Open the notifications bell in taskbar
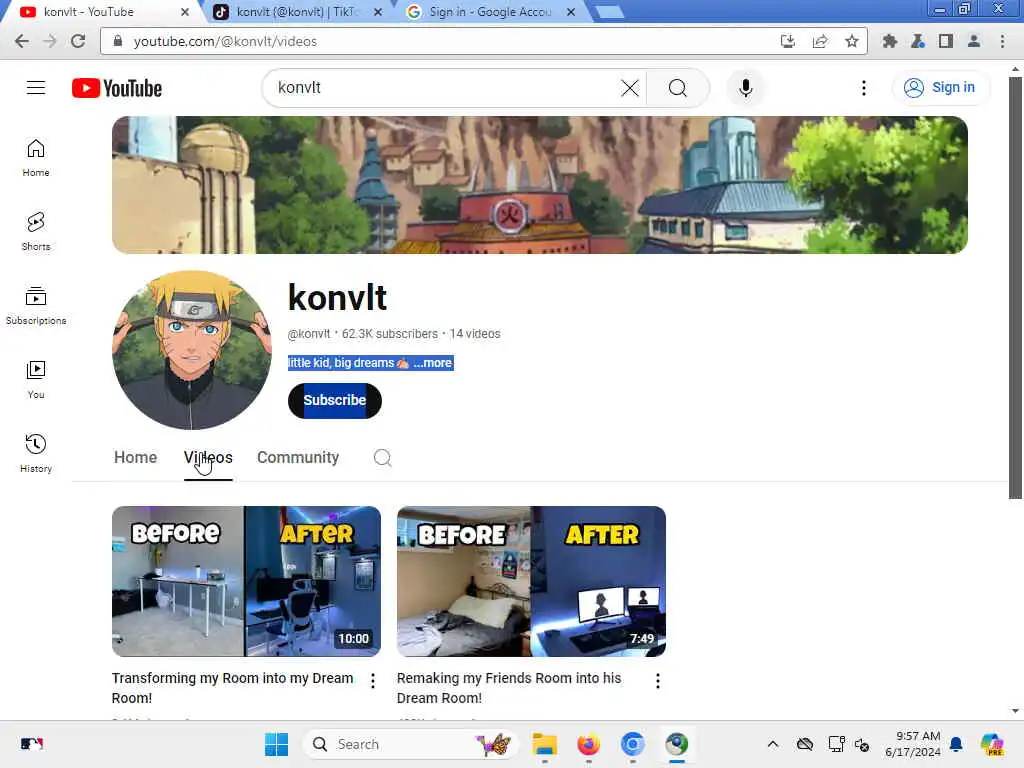 pos(956,744)
